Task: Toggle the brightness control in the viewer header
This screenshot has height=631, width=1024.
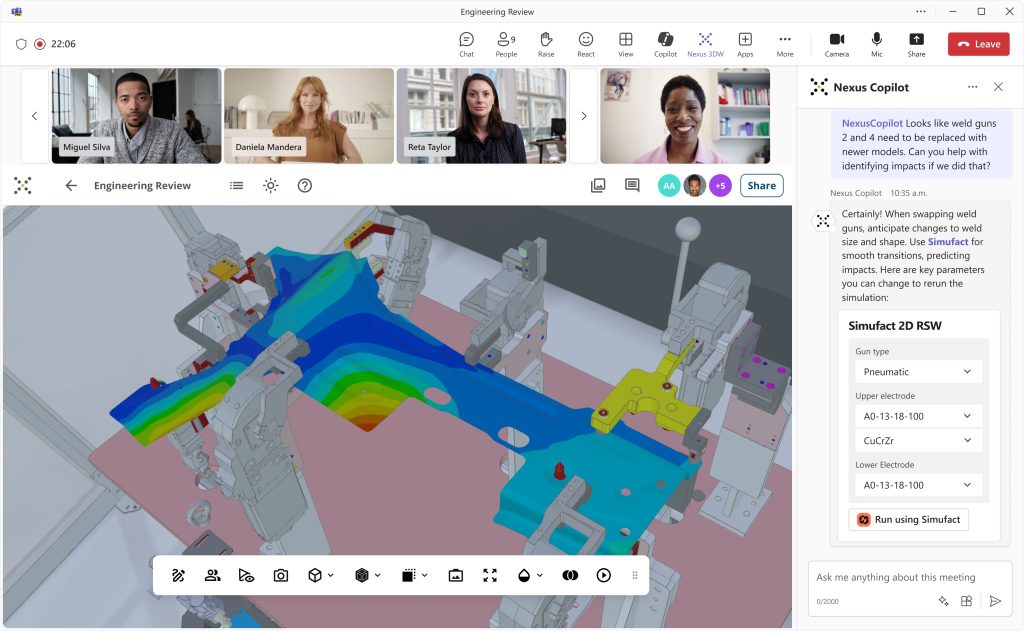Action: coord(270,185)
